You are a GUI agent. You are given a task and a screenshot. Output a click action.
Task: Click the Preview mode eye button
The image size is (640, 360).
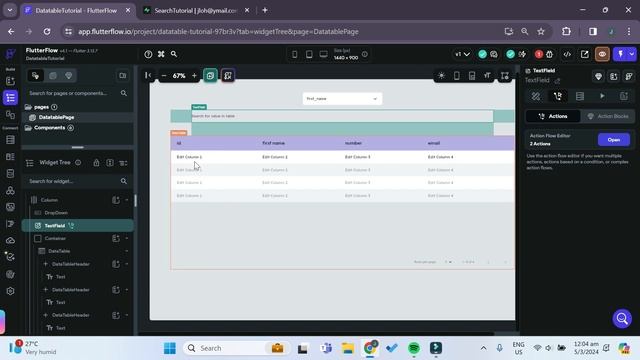coord(602,54)
